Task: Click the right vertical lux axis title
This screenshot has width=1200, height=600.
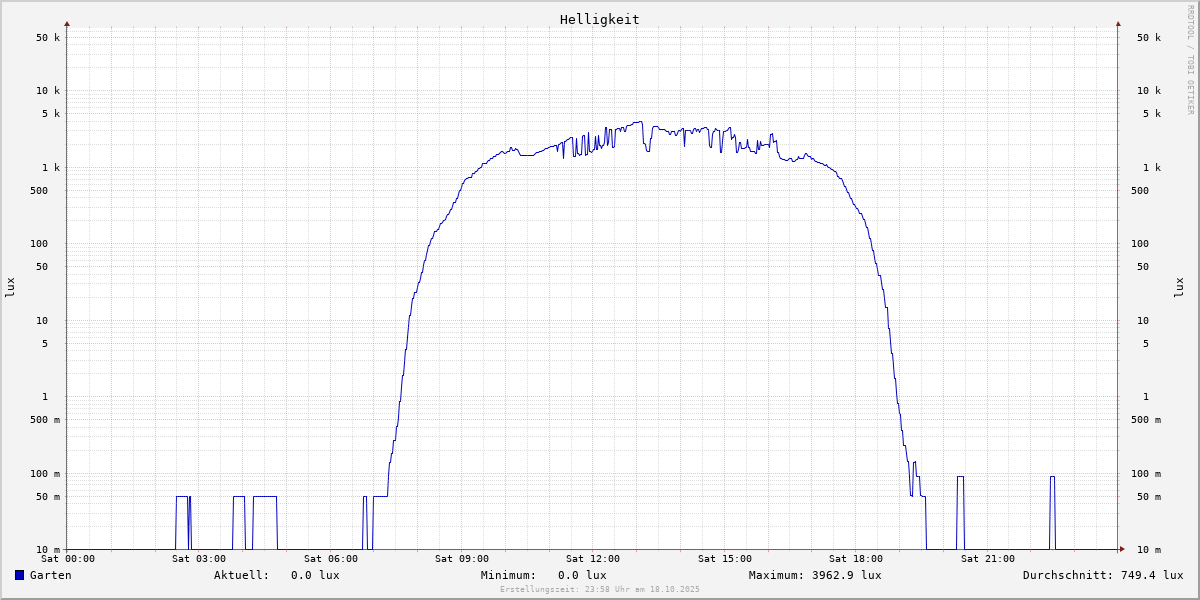Action: (x=1179, y=287)
